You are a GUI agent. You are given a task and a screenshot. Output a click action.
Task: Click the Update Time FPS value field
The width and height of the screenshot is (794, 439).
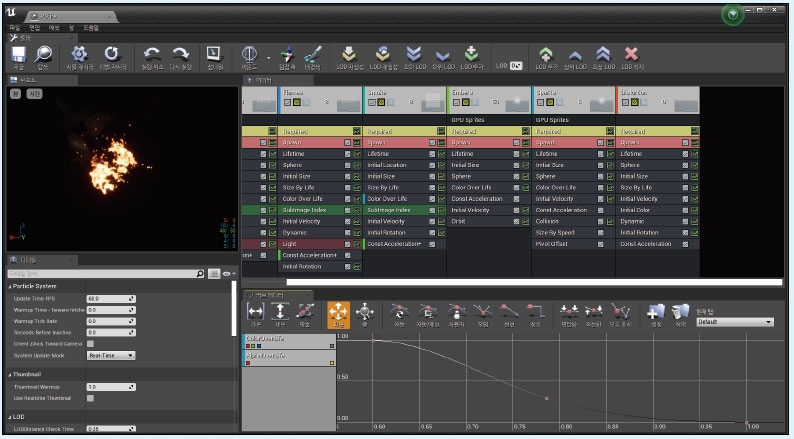(111, 299)
